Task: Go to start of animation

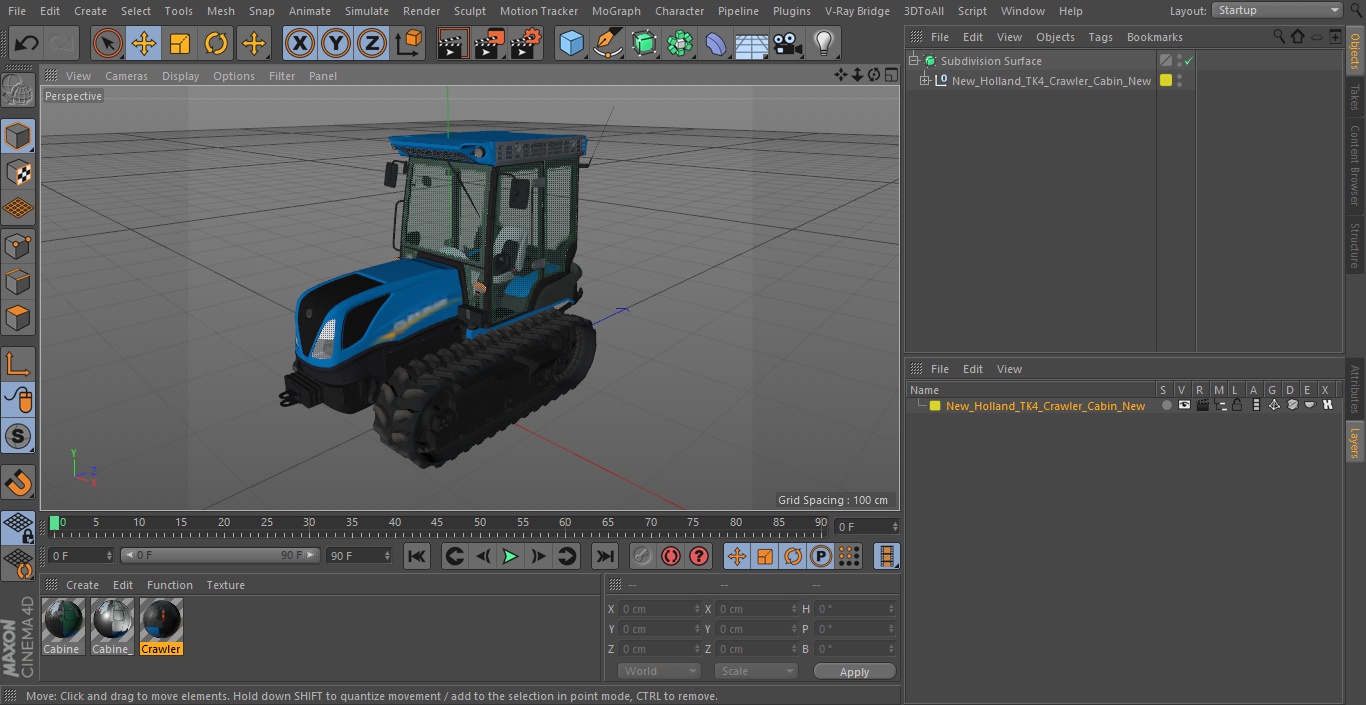Action: pyautogui.click(x=417, y=556)
